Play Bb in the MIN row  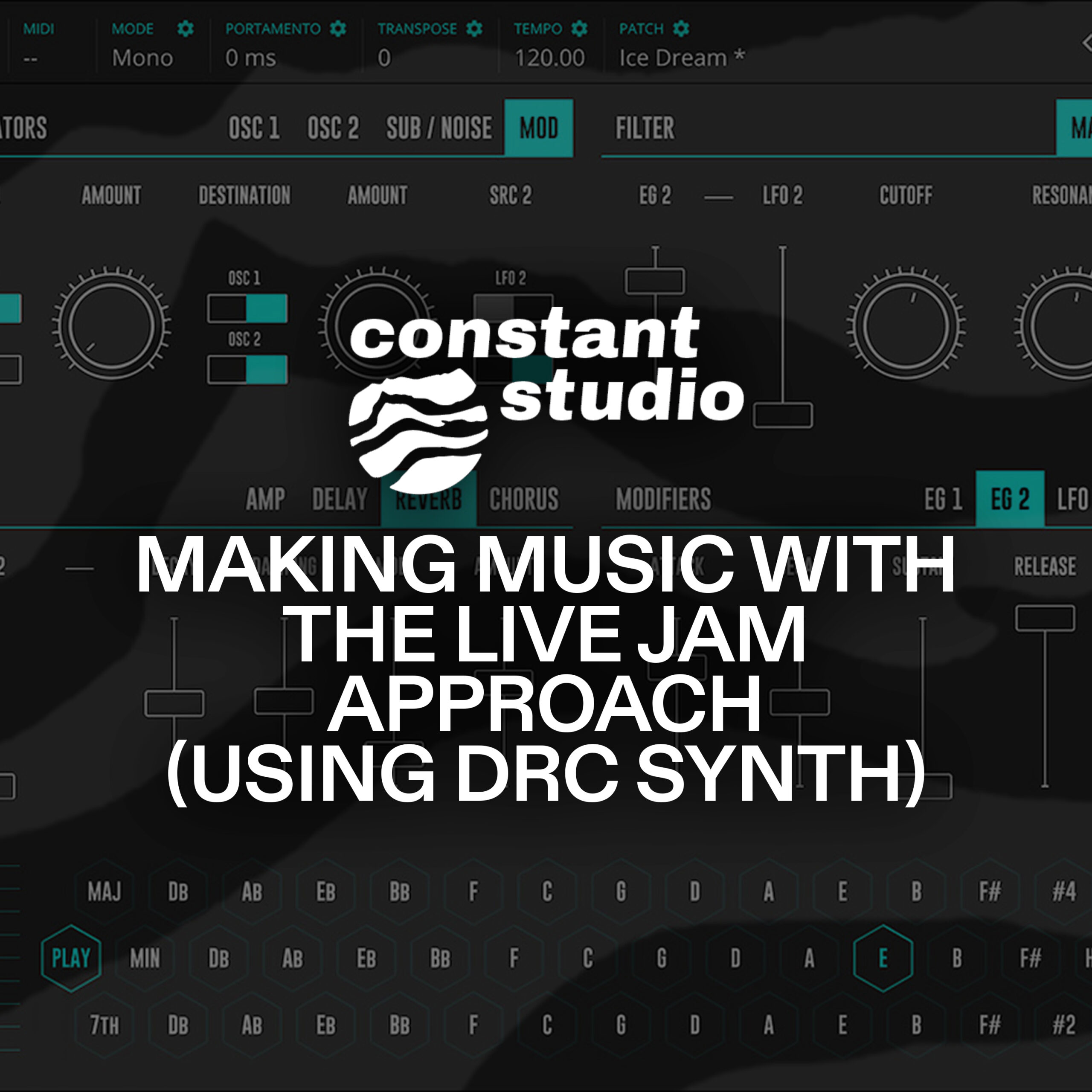(440, 958)
